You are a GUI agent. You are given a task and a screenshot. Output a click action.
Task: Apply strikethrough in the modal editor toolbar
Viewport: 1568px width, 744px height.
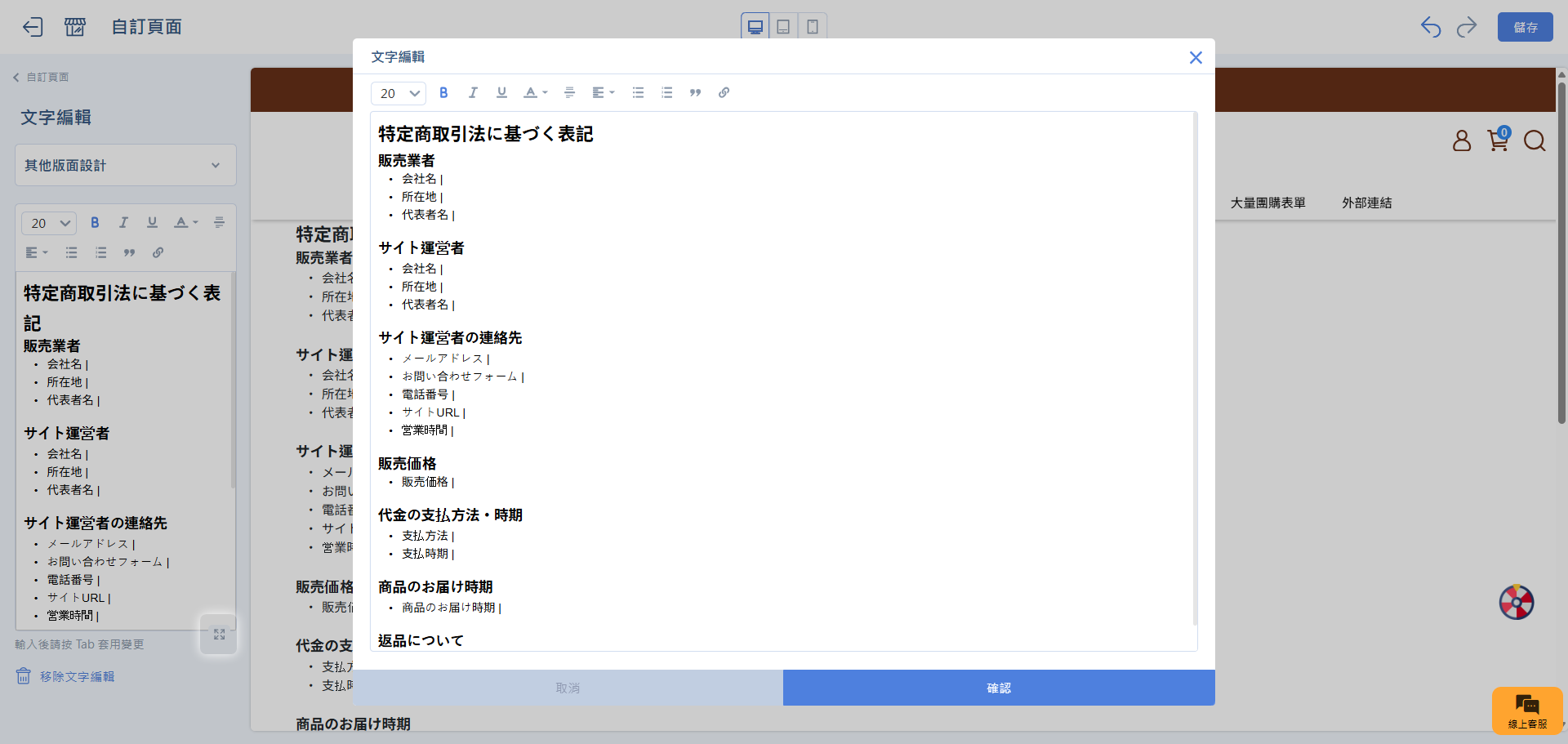click(569, 93)
